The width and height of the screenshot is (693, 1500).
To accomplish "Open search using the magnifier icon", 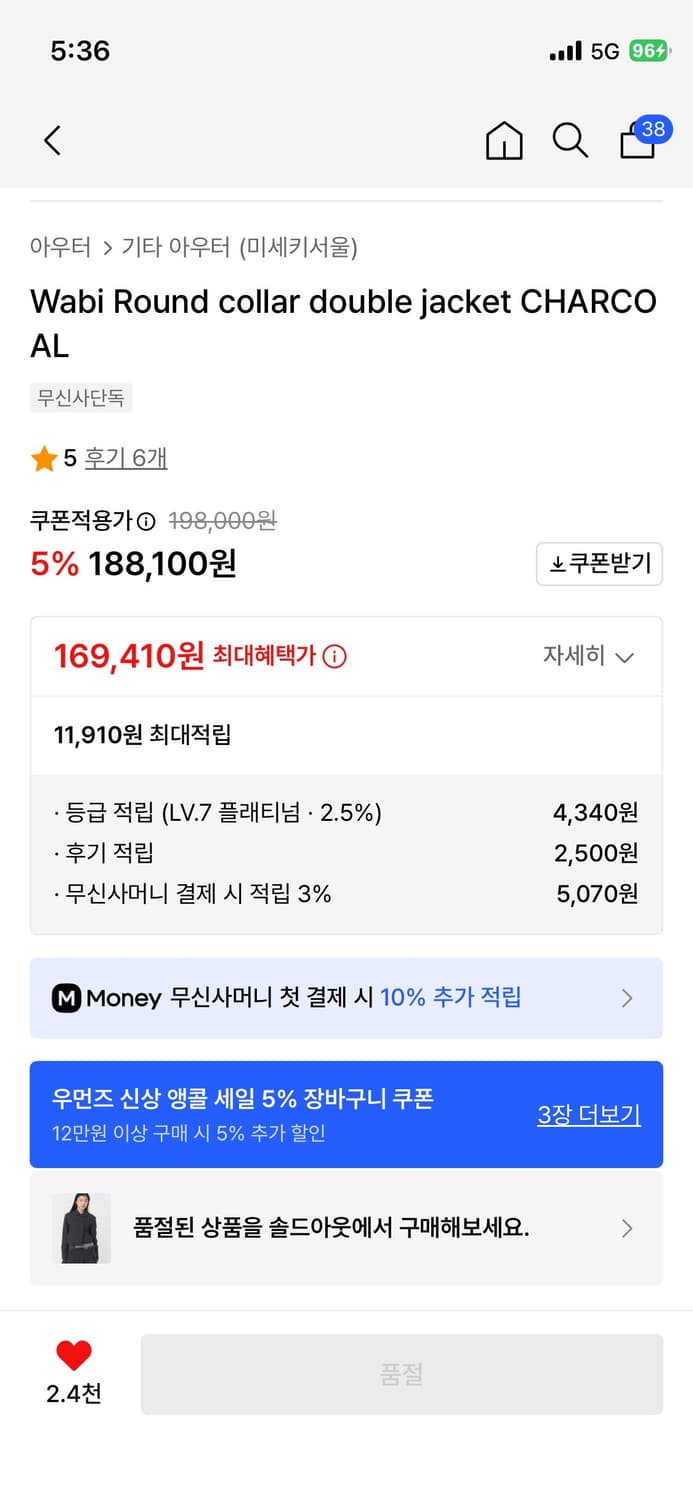I will coord(570,141).
